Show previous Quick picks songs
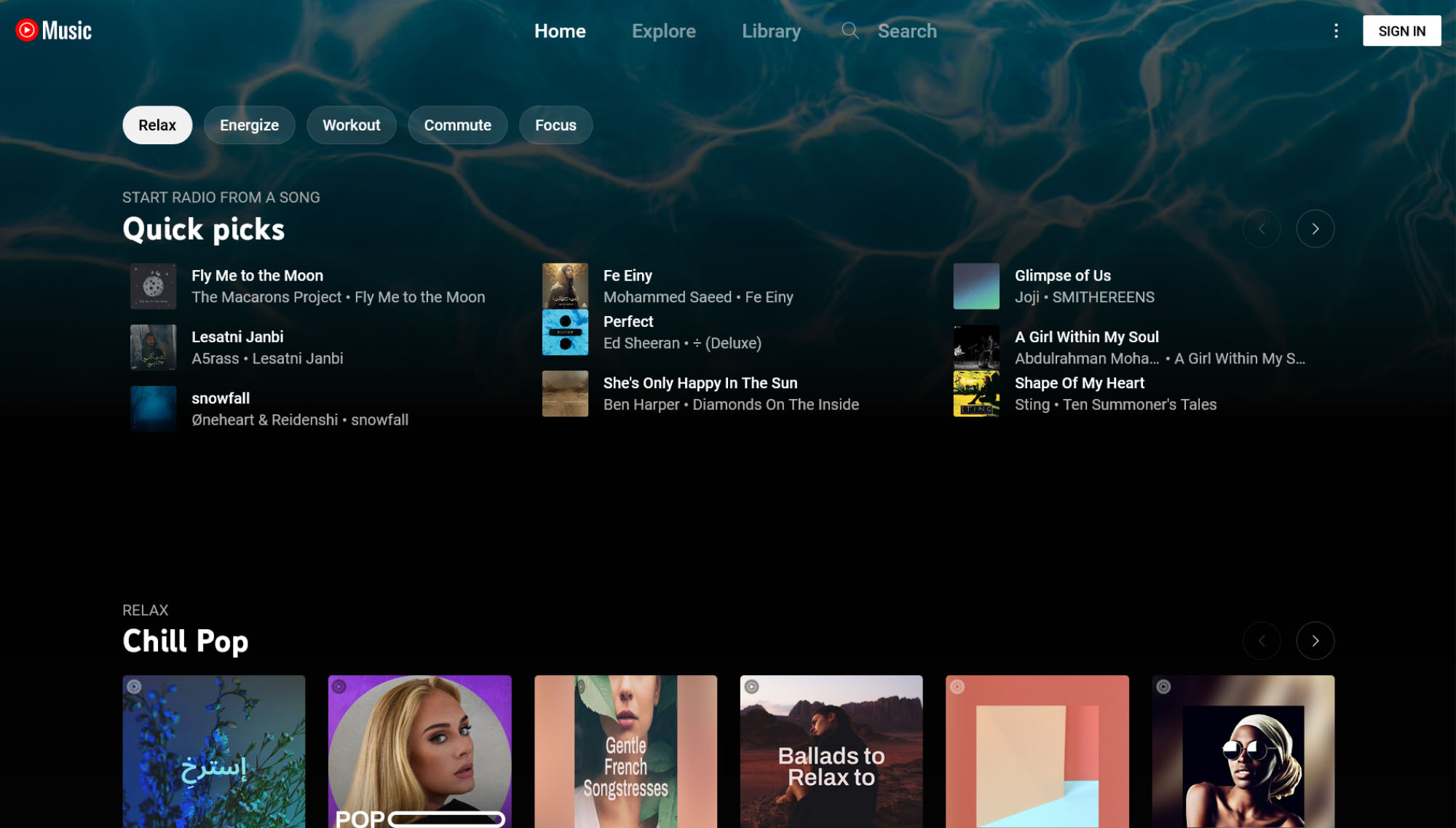Image resolution: width=1456 pixels, height=828 pixels. pyautogui.click(x=1262, y=229)
